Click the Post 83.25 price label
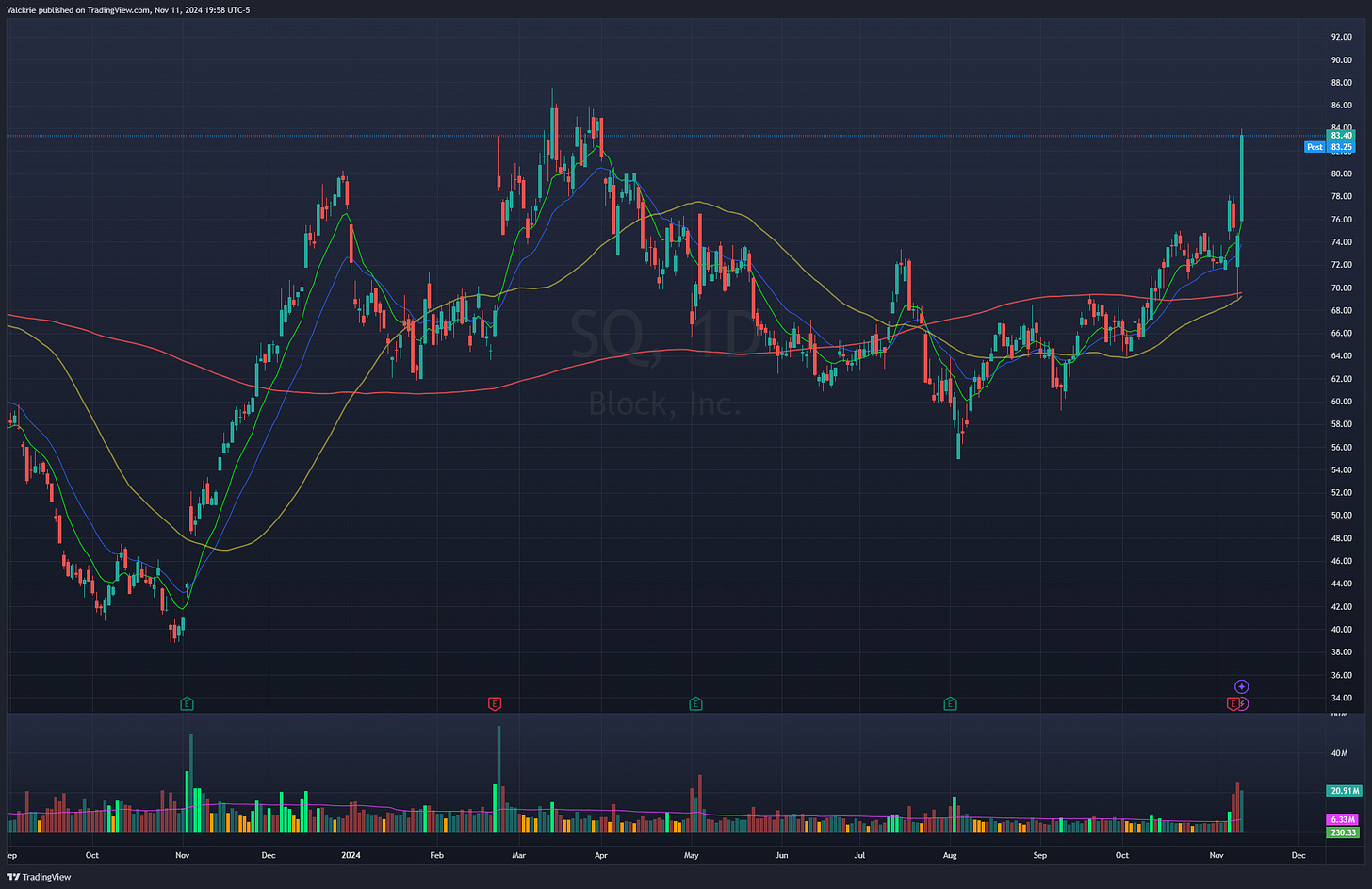The width and height of the screenshot is (1372, 889). click(x=1330, y=147)
